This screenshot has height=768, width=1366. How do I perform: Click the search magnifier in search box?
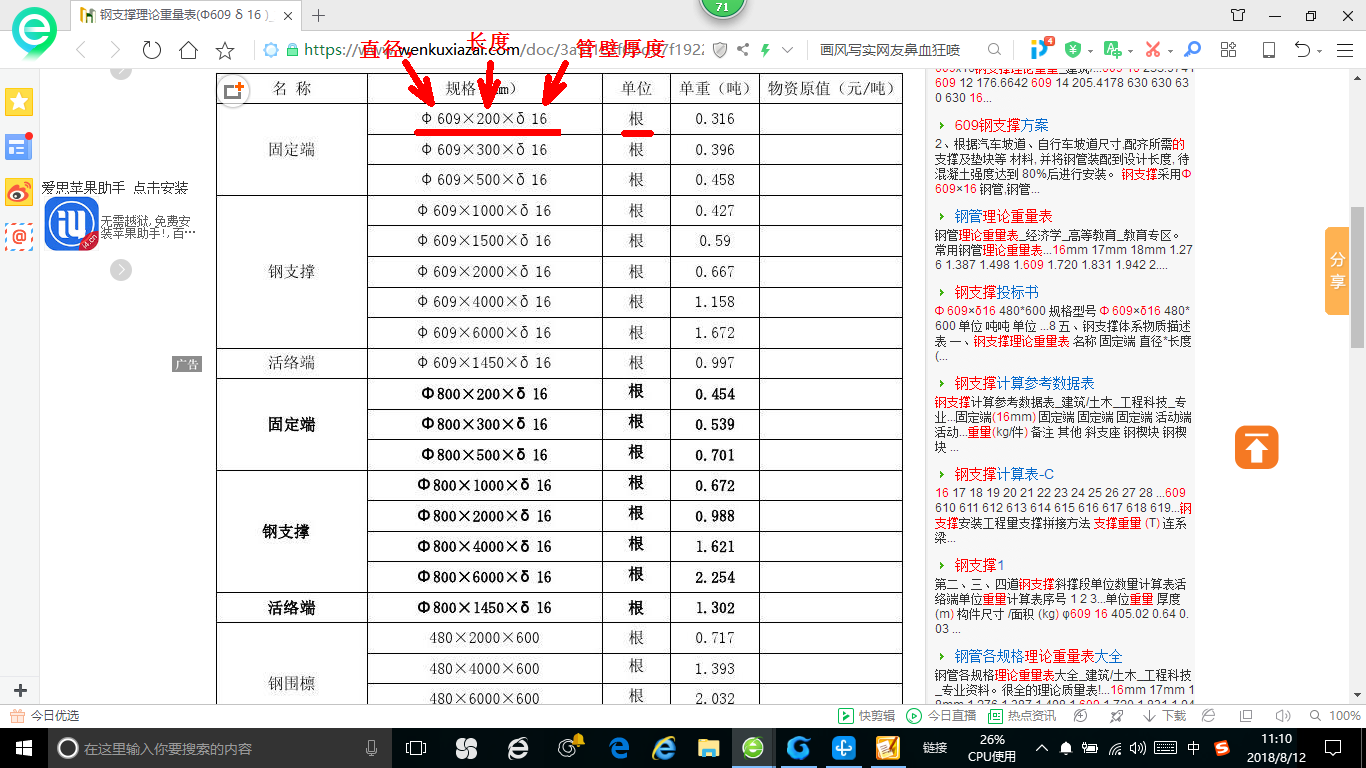tap(994, 50)
